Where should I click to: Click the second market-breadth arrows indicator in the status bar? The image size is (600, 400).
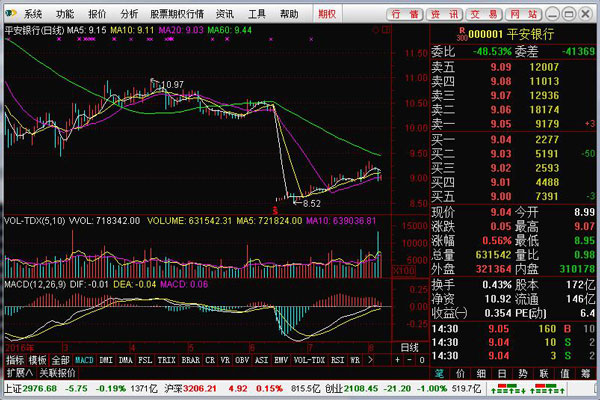pyautogui.click(x=548, y=389)
